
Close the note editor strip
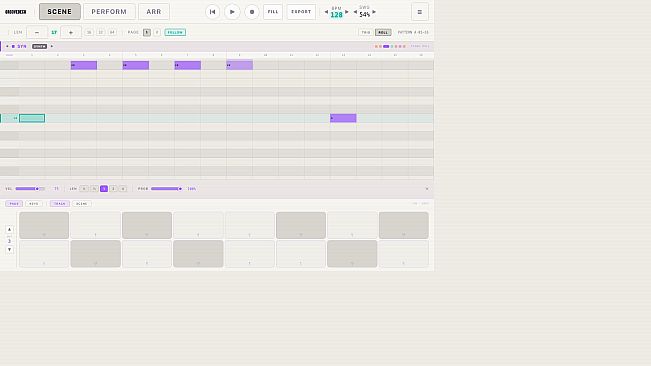coord(427,189)
